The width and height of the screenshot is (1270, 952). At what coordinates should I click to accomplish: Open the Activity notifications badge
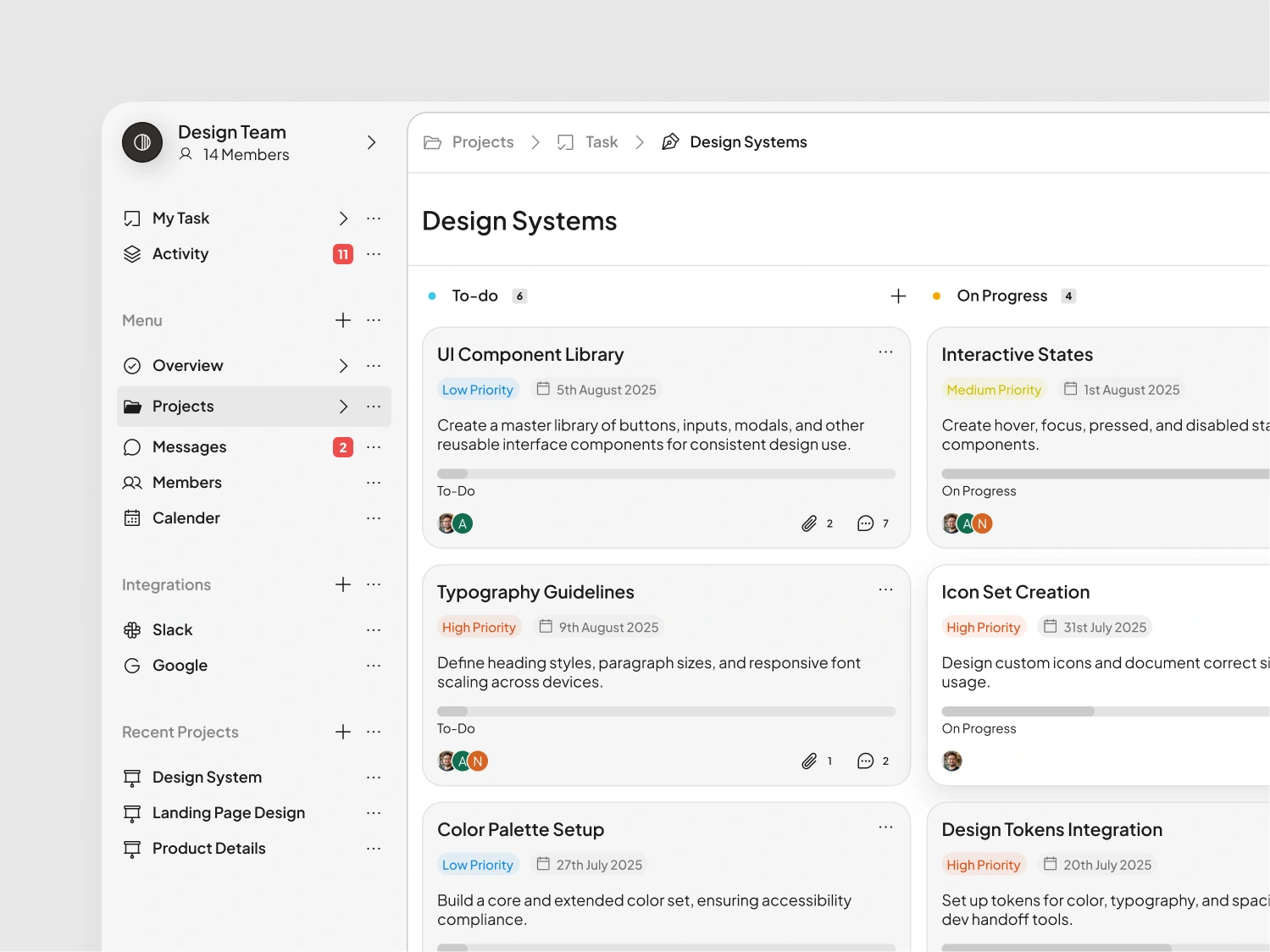click(343, 254)
